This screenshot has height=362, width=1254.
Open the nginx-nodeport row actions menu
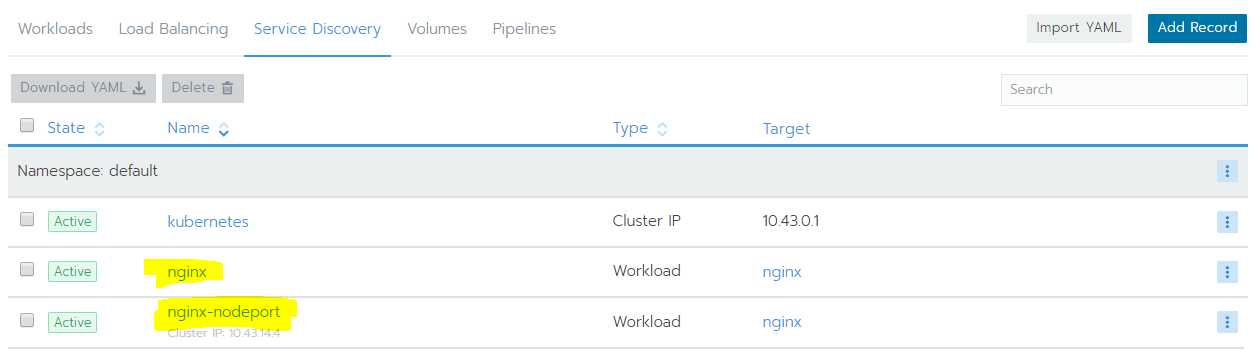1227,321
